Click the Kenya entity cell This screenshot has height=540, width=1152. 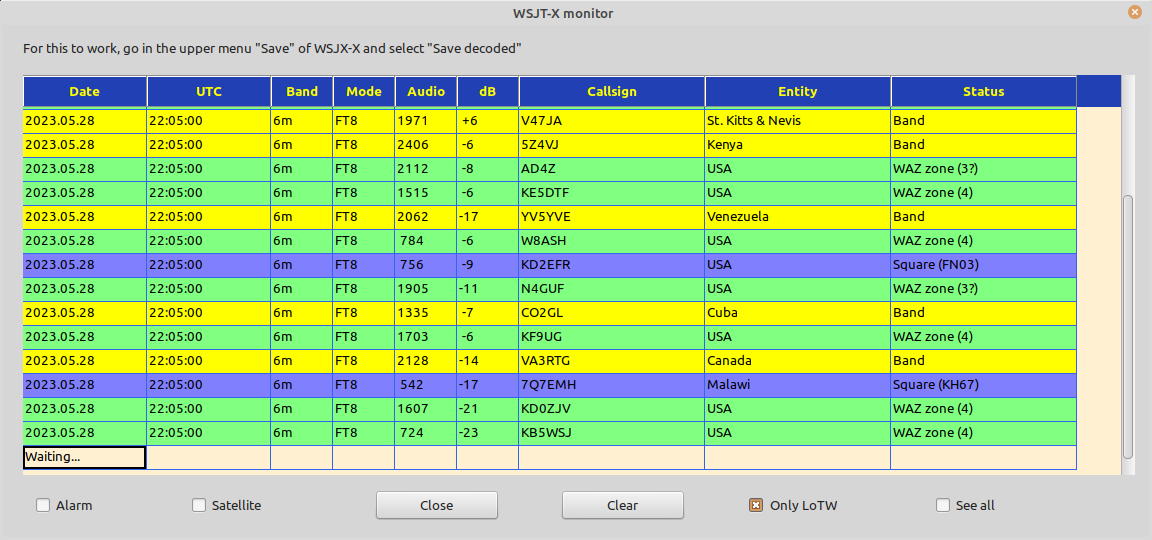coord(798,145)
